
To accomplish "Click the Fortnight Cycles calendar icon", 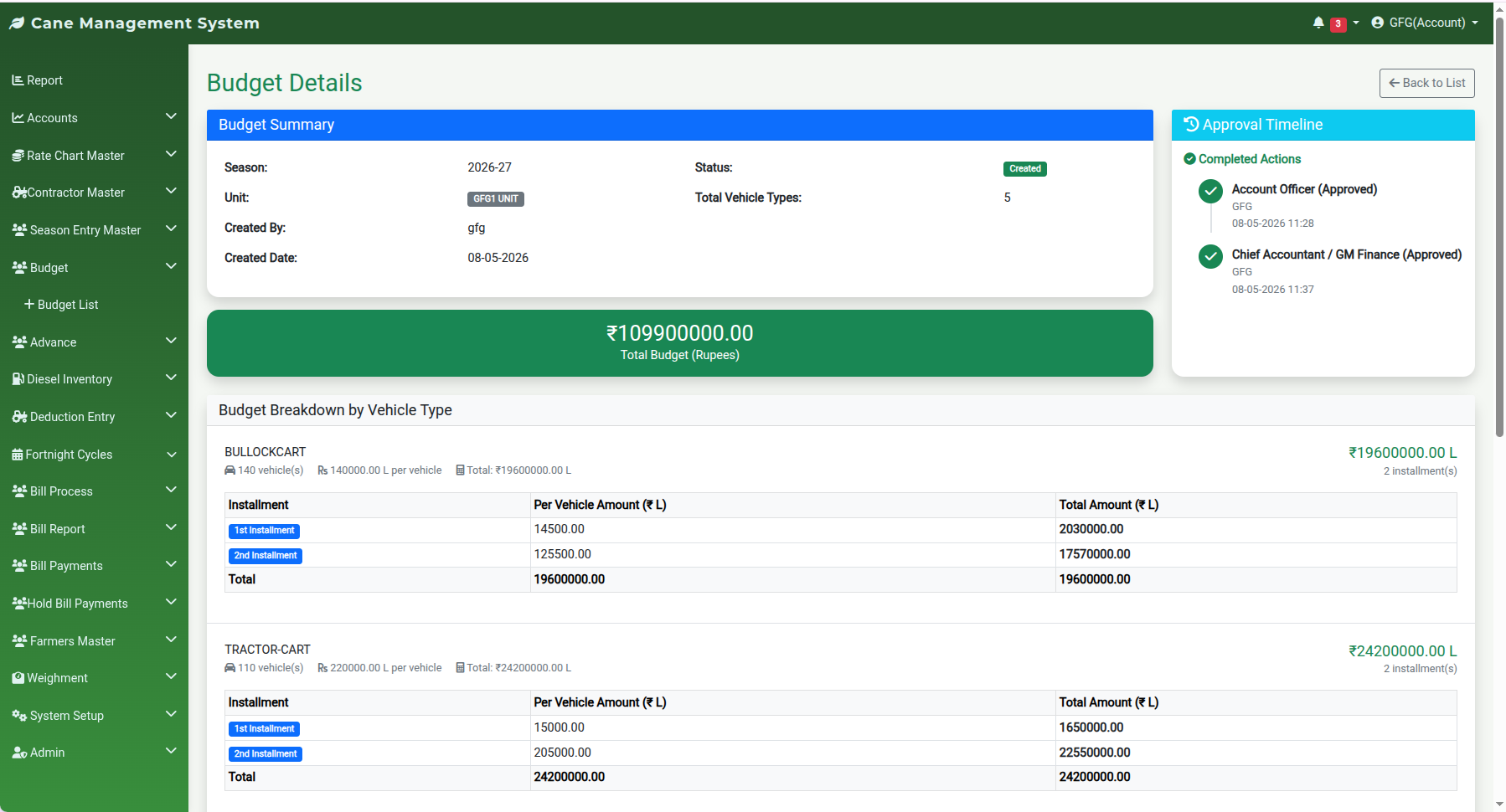I will 18,455.
